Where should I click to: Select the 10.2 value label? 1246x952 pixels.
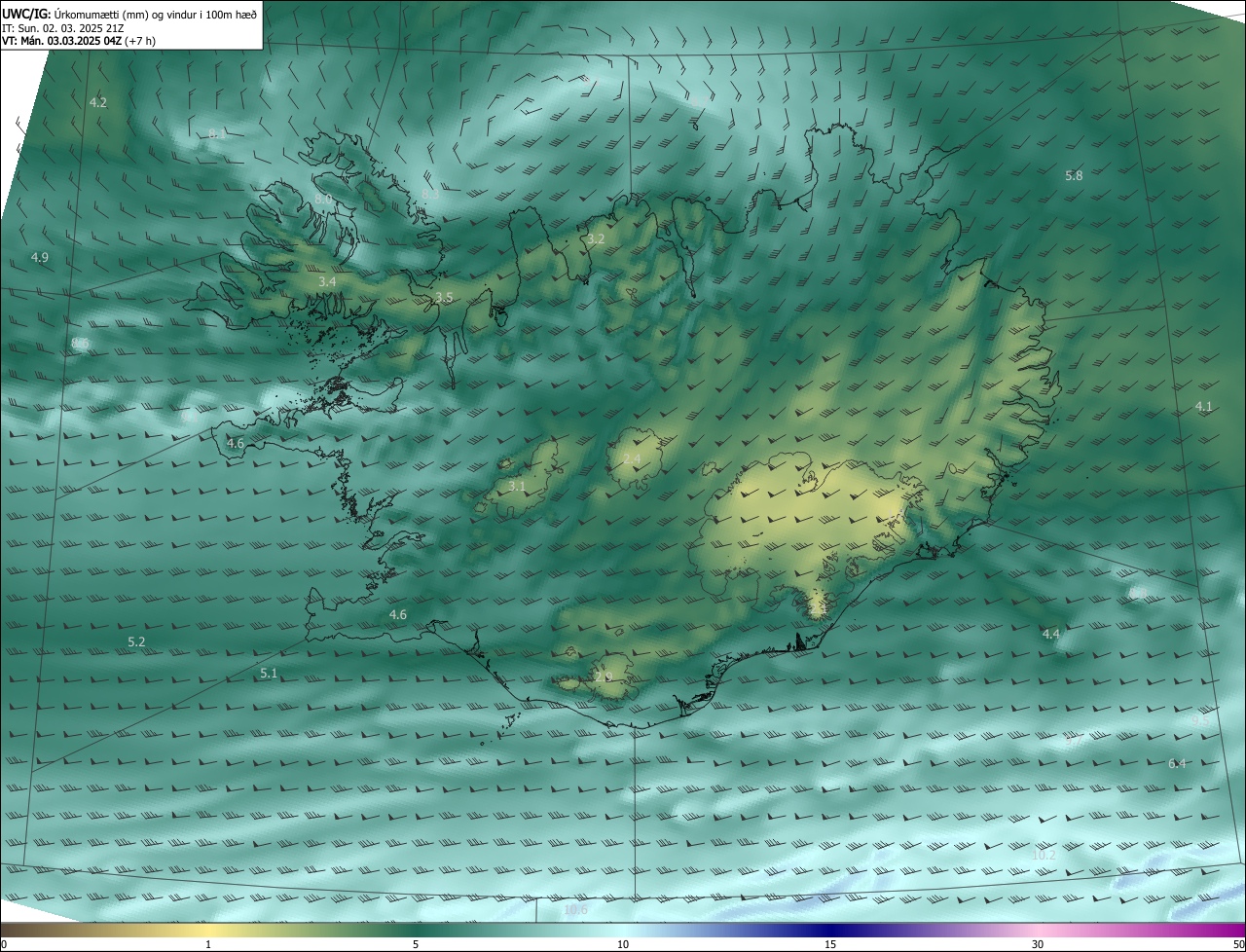(1044, 855)
